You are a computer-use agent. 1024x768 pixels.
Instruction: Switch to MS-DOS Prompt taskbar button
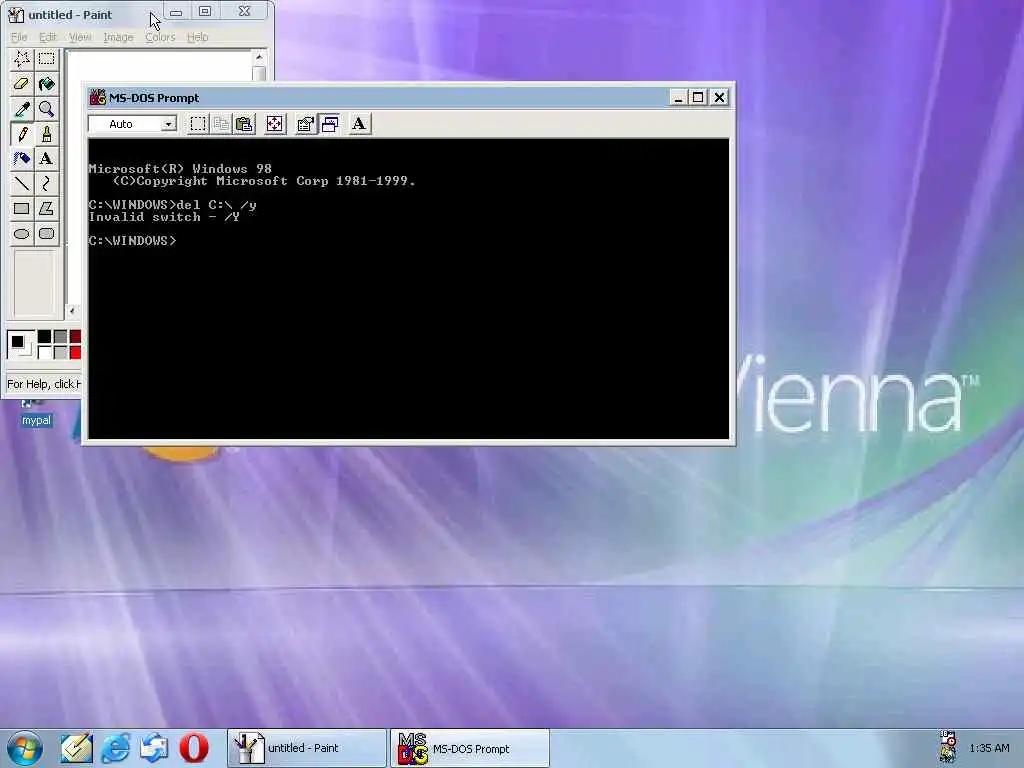[470, 748]
